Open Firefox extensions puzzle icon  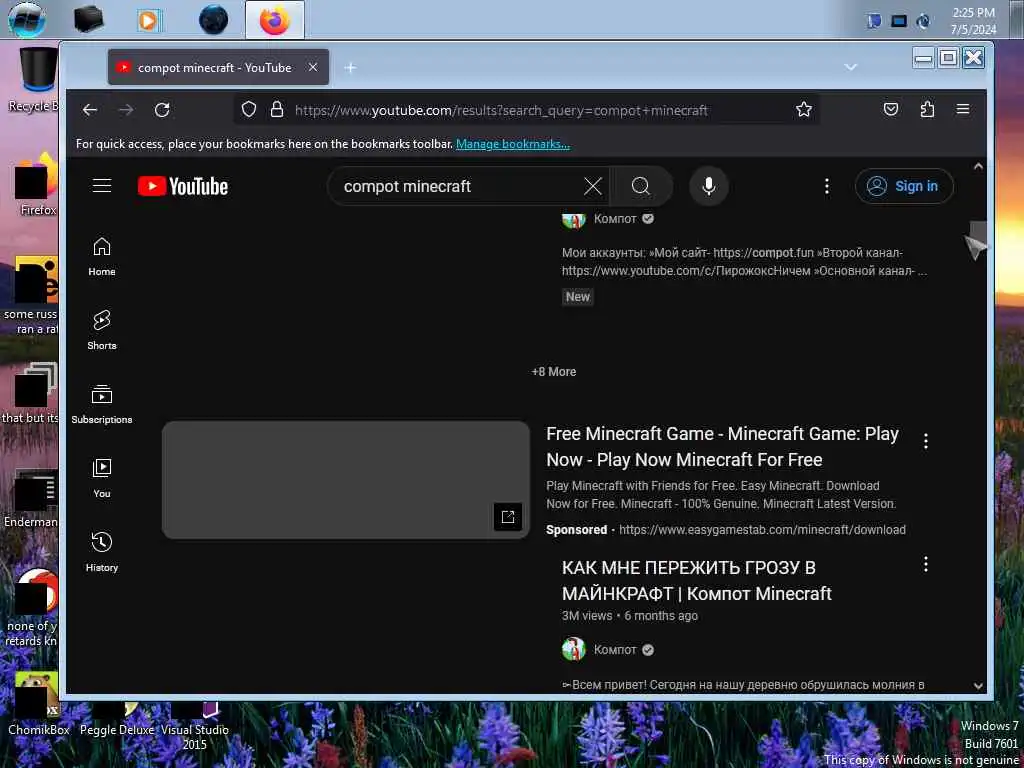pos(927,110)
